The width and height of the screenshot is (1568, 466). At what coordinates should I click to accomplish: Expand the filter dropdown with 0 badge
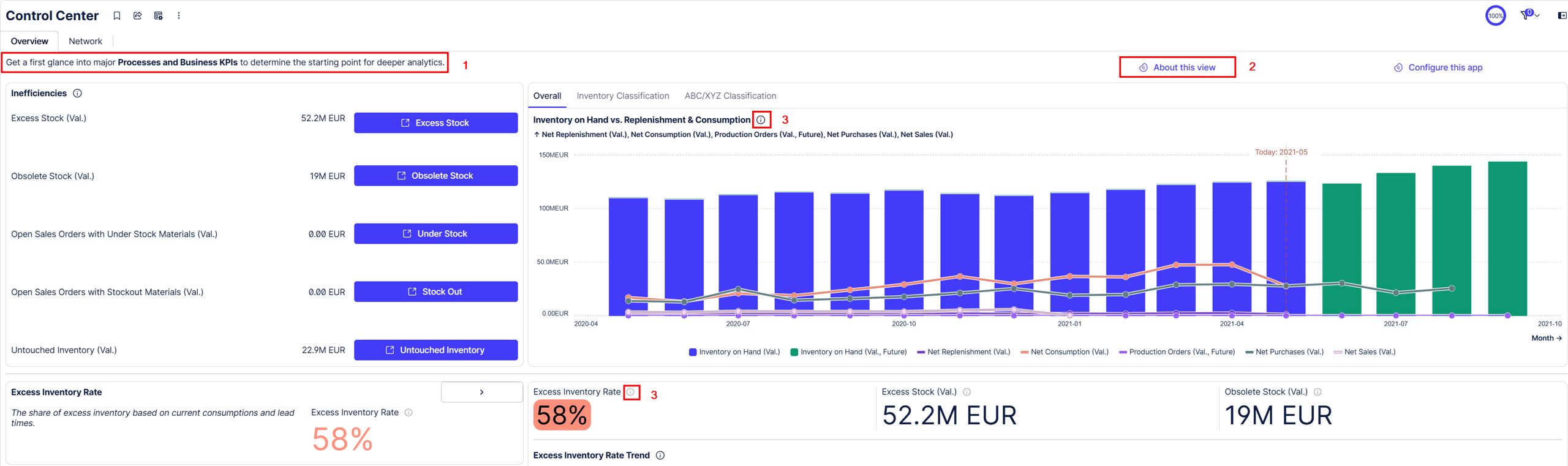(x=1529, y=15)
